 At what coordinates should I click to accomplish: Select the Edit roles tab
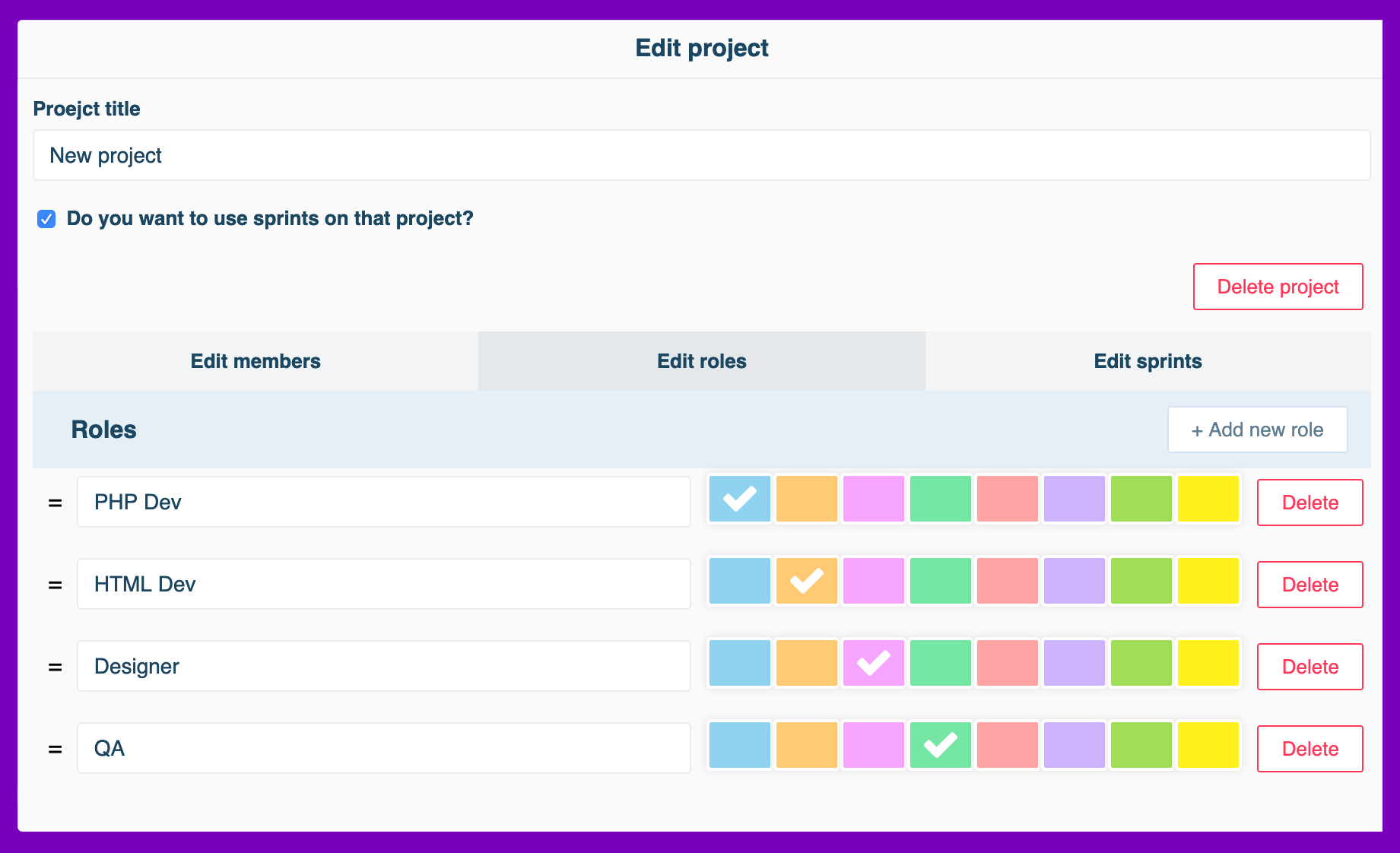coord(701,361)
